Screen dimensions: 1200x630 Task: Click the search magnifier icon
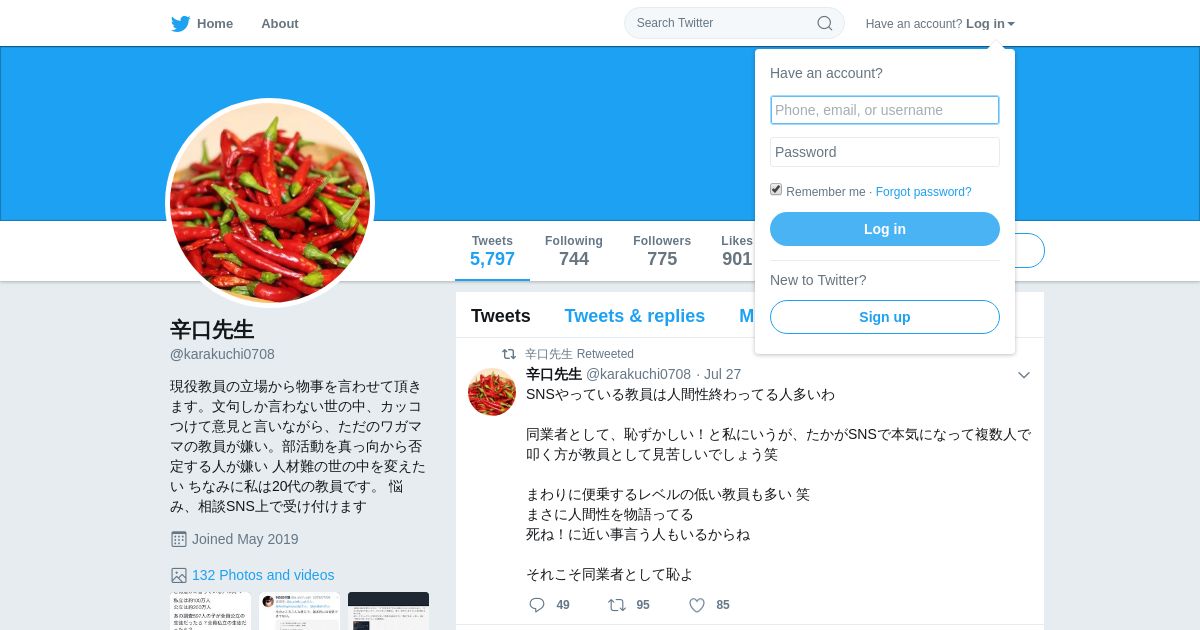click(x=825, y=23)
